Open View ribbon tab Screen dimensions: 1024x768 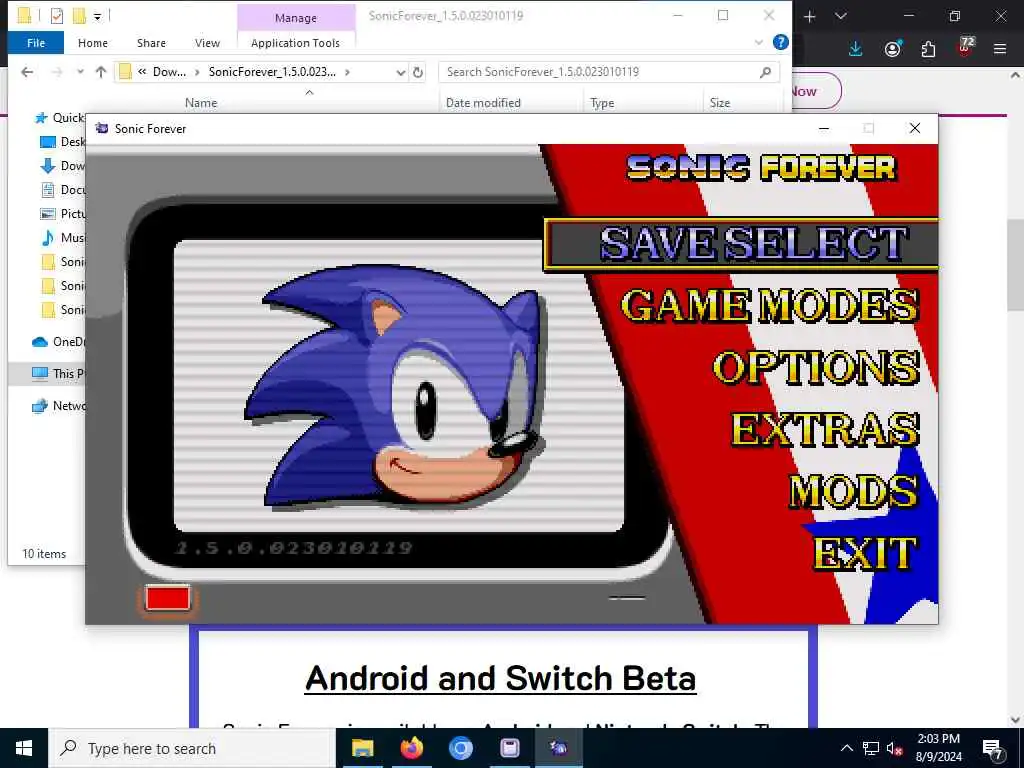point(207,43)
